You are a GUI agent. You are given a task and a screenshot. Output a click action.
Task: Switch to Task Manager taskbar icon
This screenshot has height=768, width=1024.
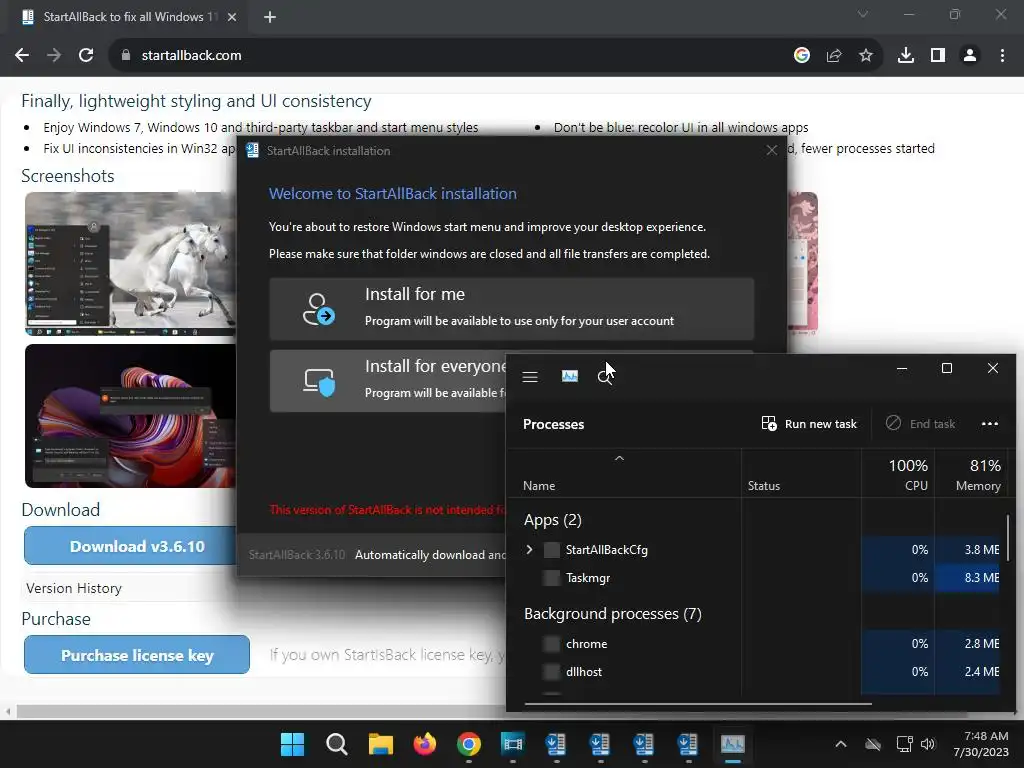coord(733,744)
